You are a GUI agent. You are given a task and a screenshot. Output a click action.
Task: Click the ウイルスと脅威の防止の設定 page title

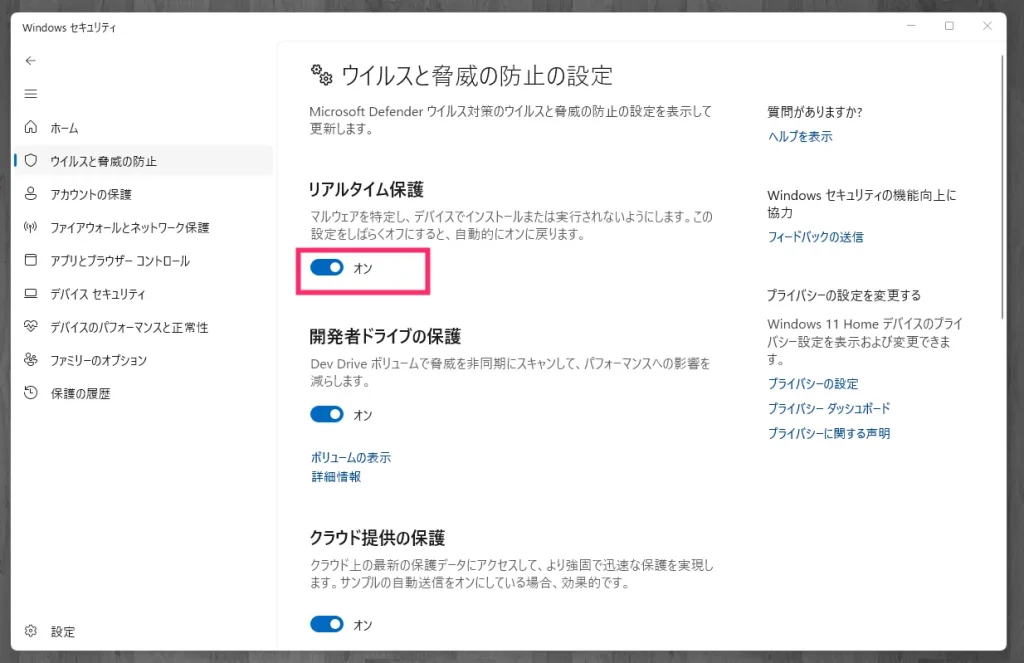pyautogui.click(x=477, y=75)
